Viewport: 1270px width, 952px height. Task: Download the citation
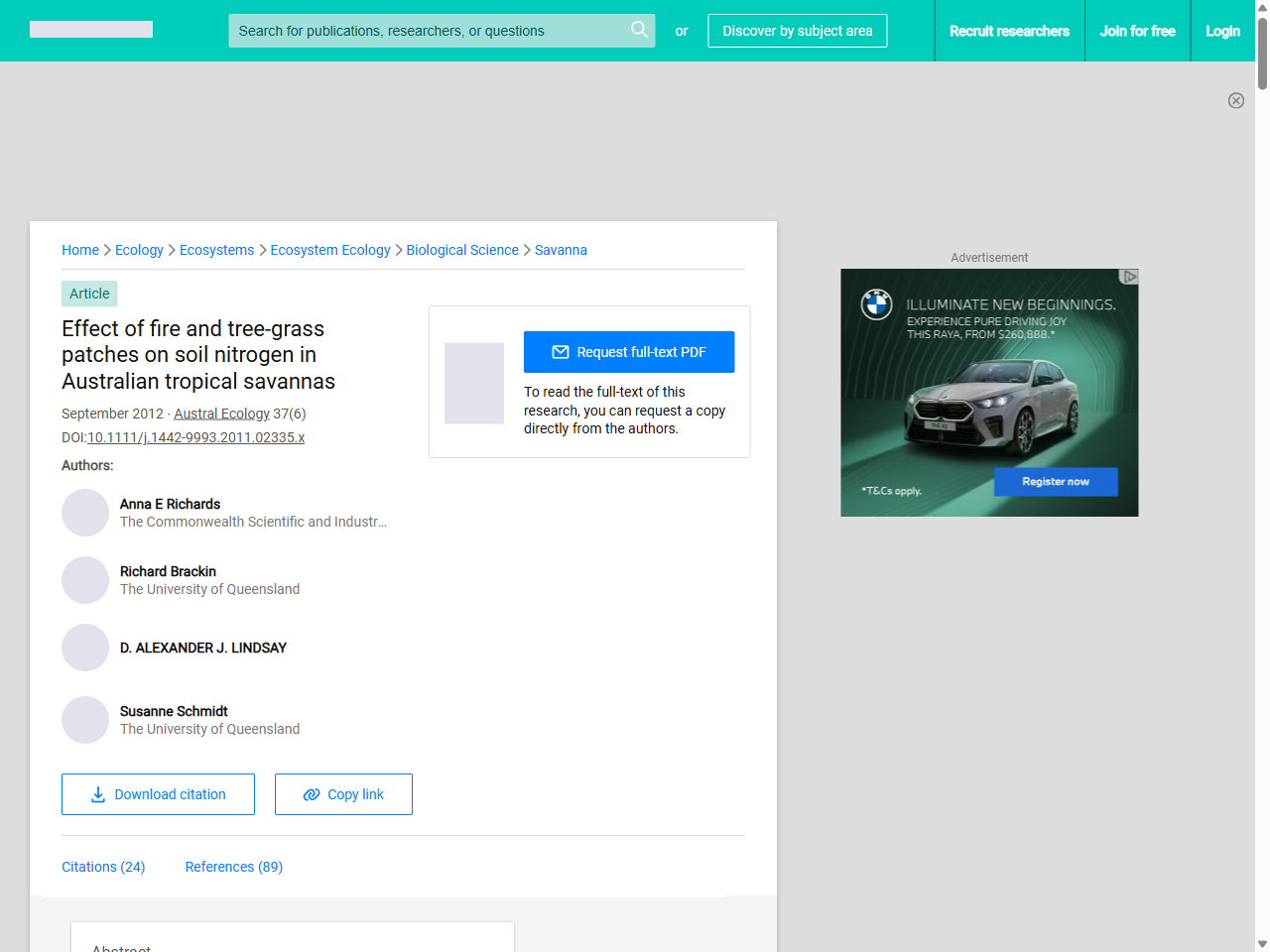pyautogui.click(x=158, y=794)
